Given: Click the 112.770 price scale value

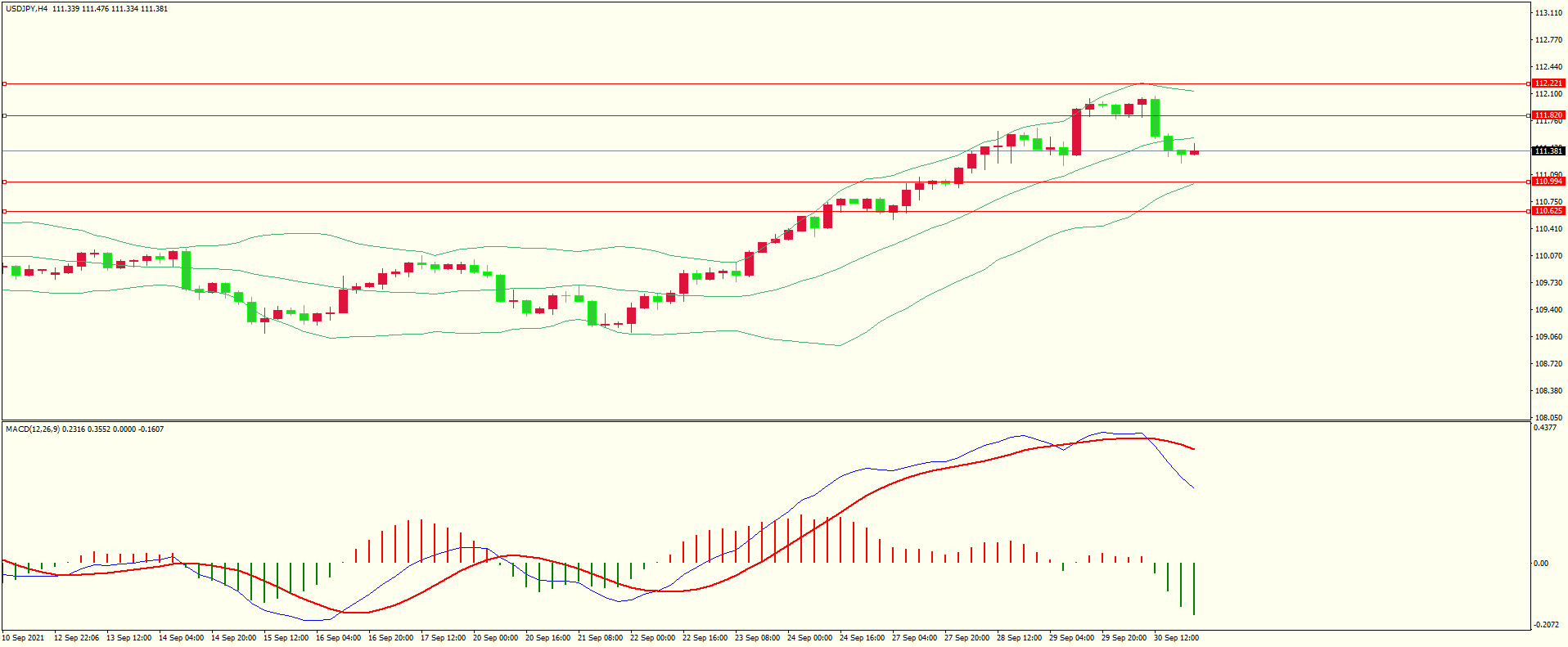Looking at the screenshot, I should tap(1548, 40).
